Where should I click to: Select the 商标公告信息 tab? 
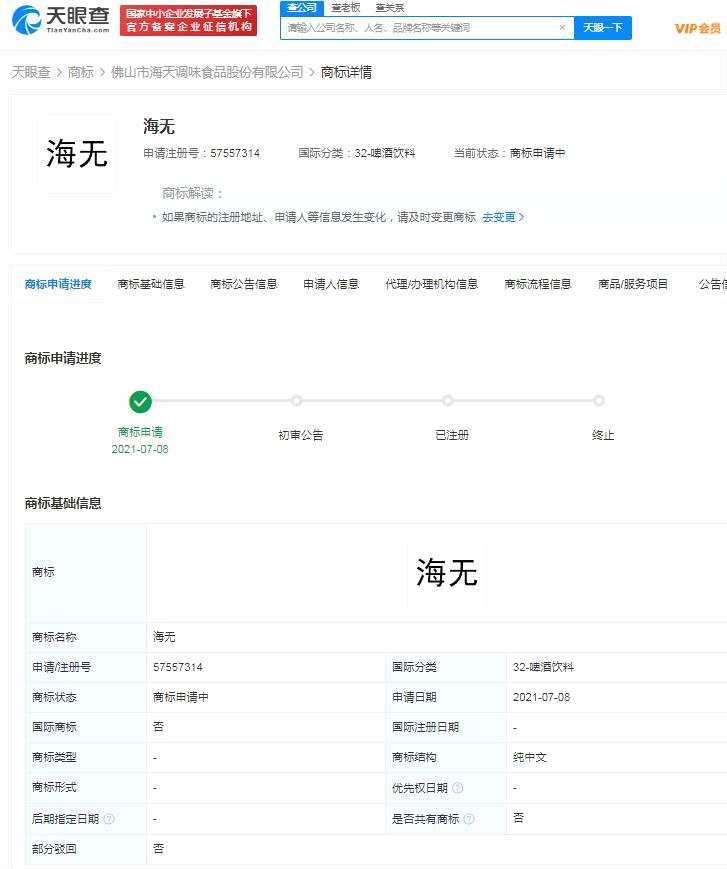[244, 284]
